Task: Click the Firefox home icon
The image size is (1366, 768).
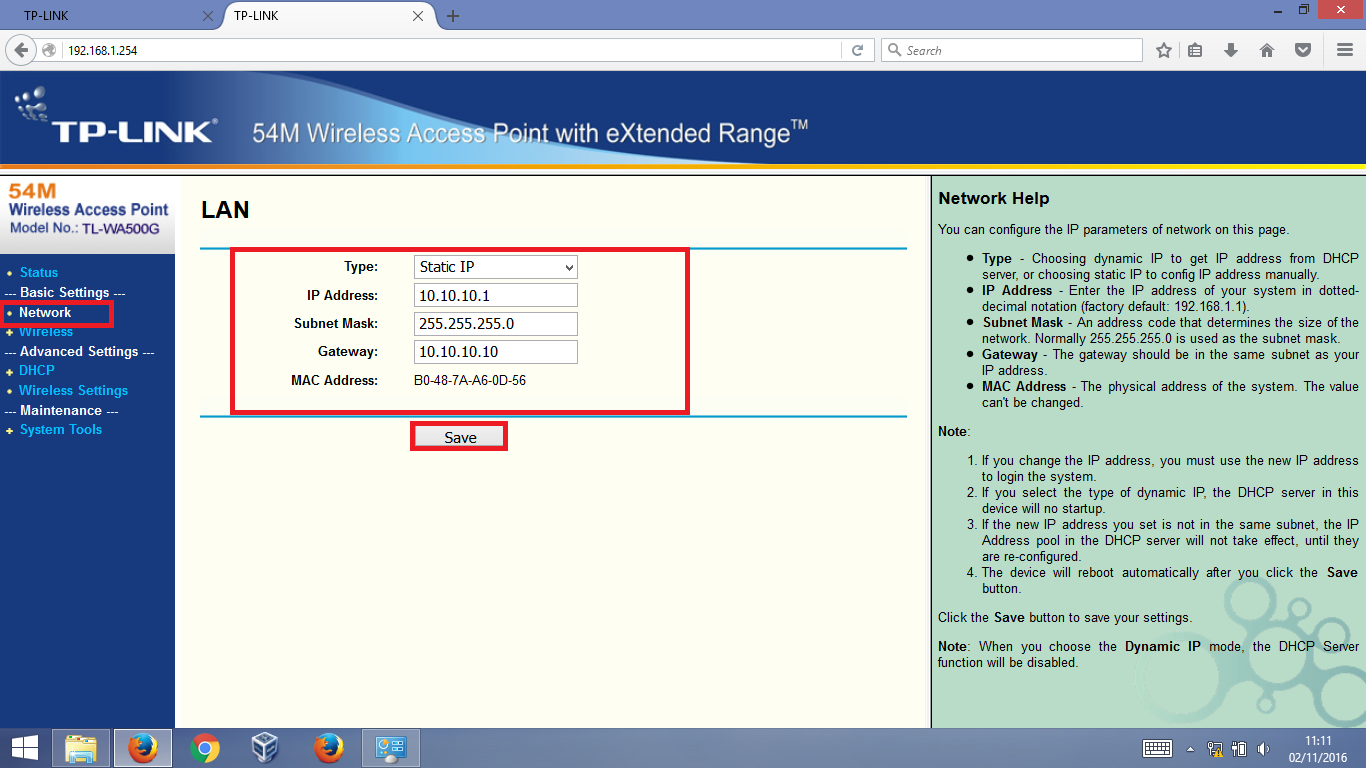Action: pos(1267,50)
